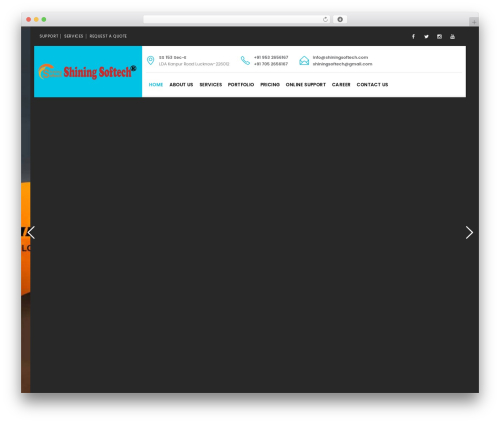This screenshot has height=423, width=500.
Task: Follow the REQUEST A QUOTE link
Action: click(108, 36)
